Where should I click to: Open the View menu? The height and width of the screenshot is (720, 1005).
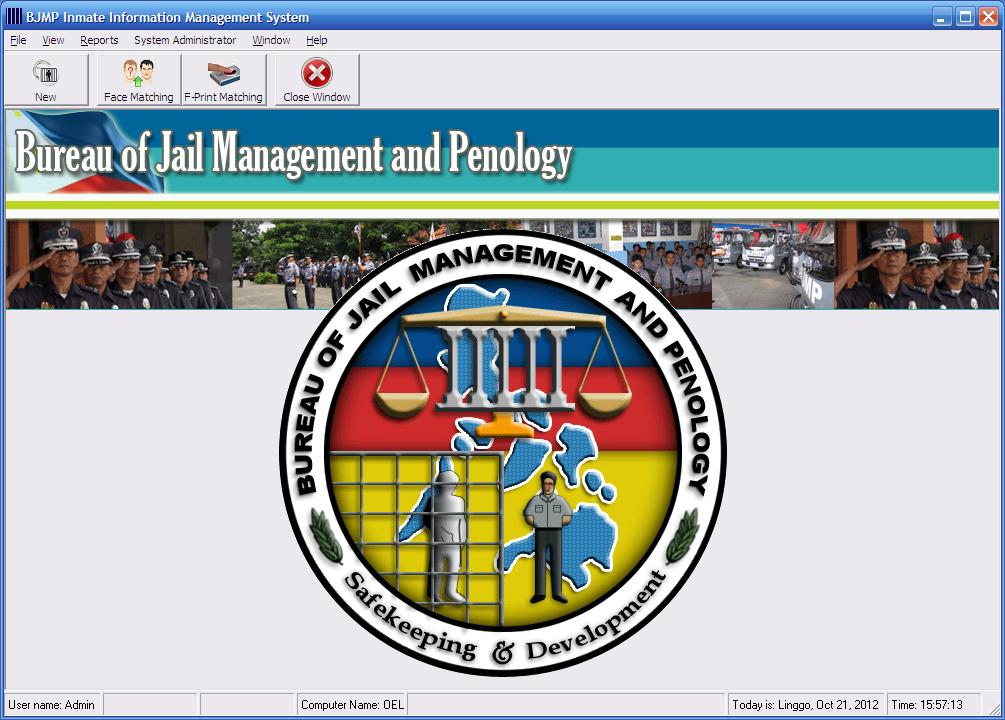(53, 40)
